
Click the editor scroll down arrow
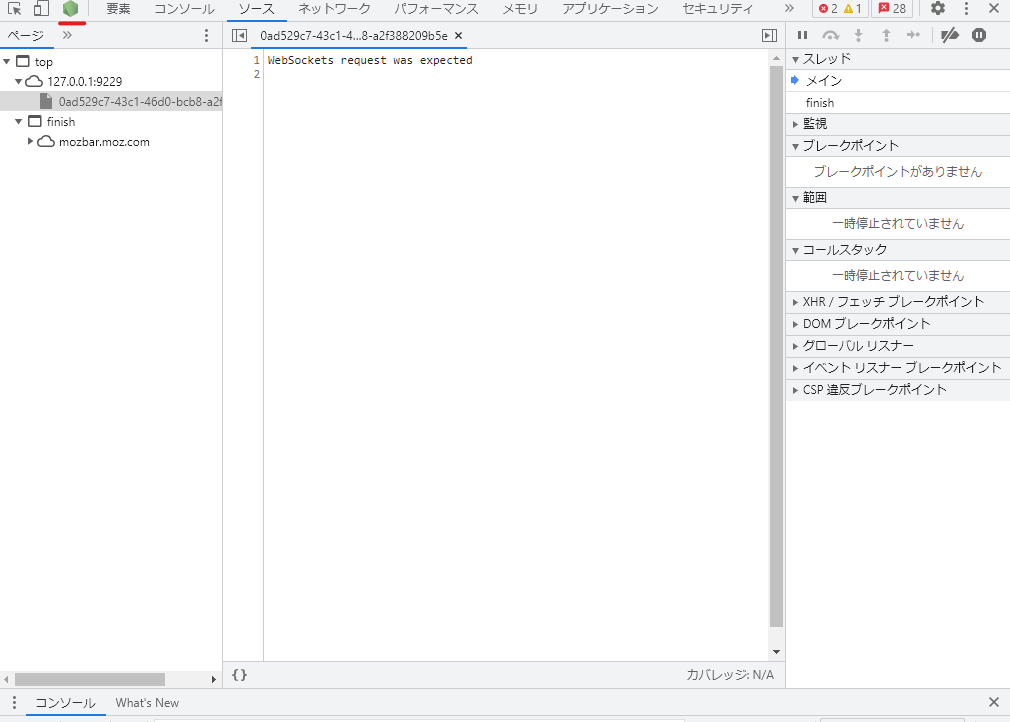pyautogui.click(x=776, y=652)
